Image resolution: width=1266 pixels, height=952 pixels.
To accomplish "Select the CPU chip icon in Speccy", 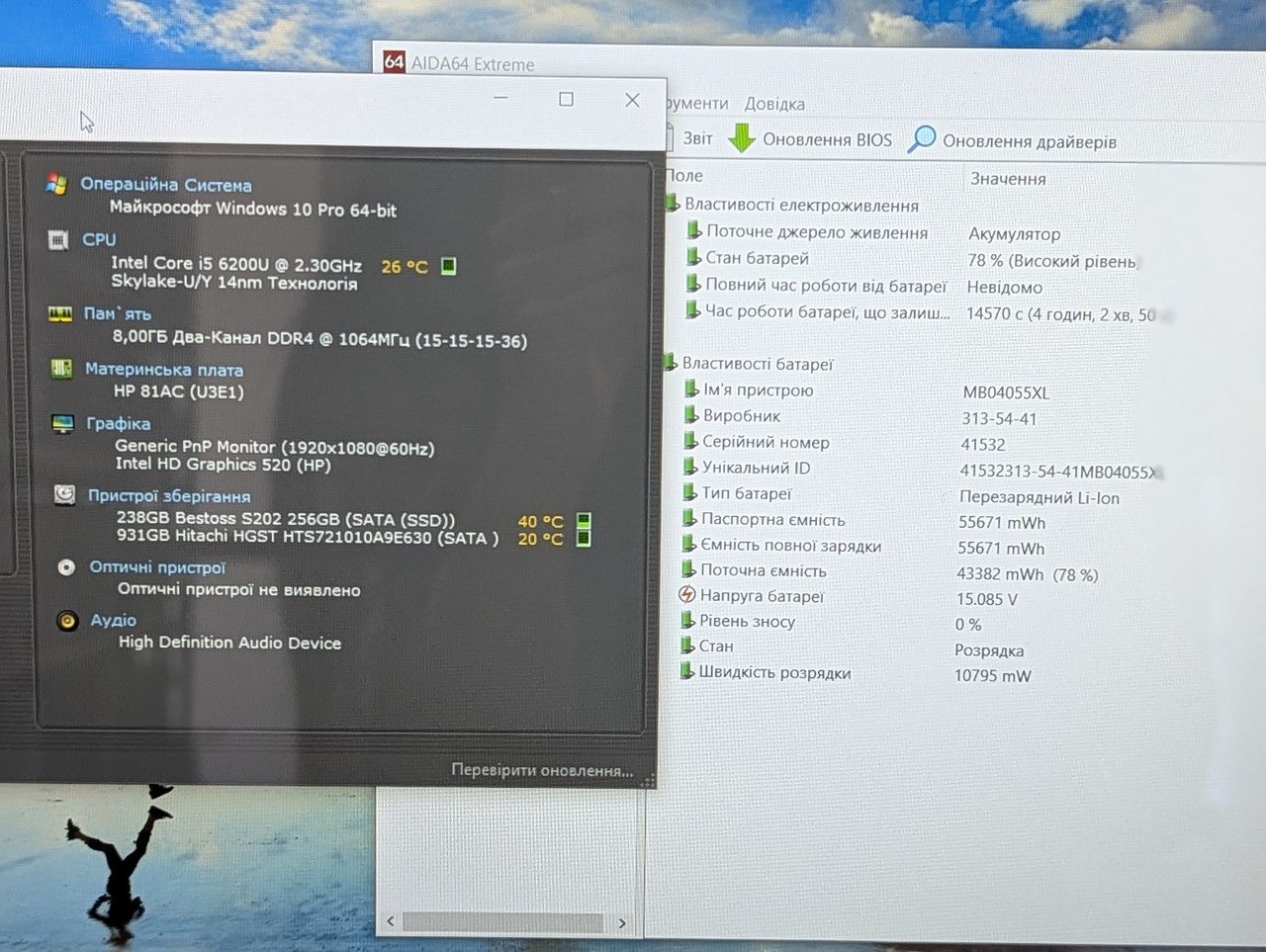I will click(x=58, y=239).
